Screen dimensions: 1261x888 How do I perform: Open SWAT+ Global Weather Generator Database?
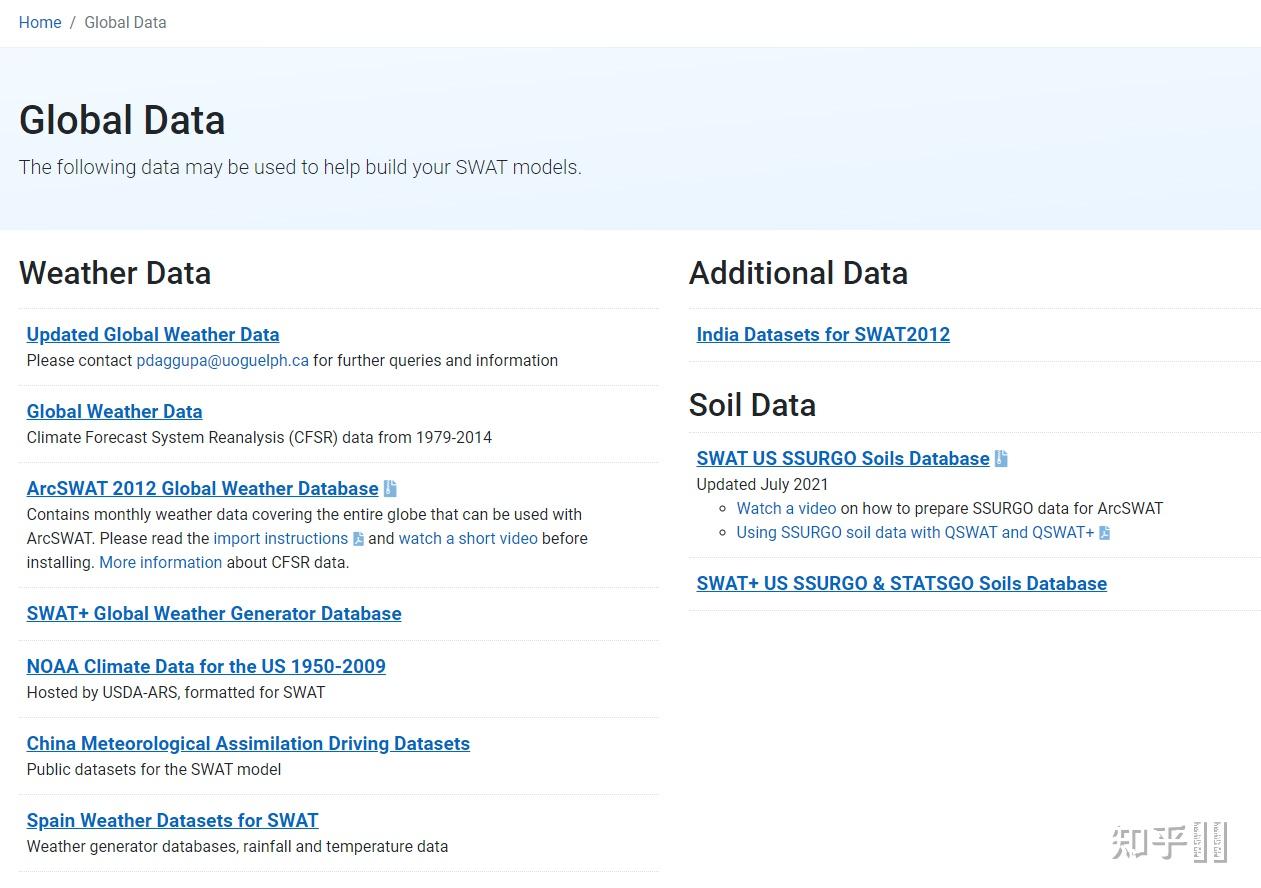[214, 613]
